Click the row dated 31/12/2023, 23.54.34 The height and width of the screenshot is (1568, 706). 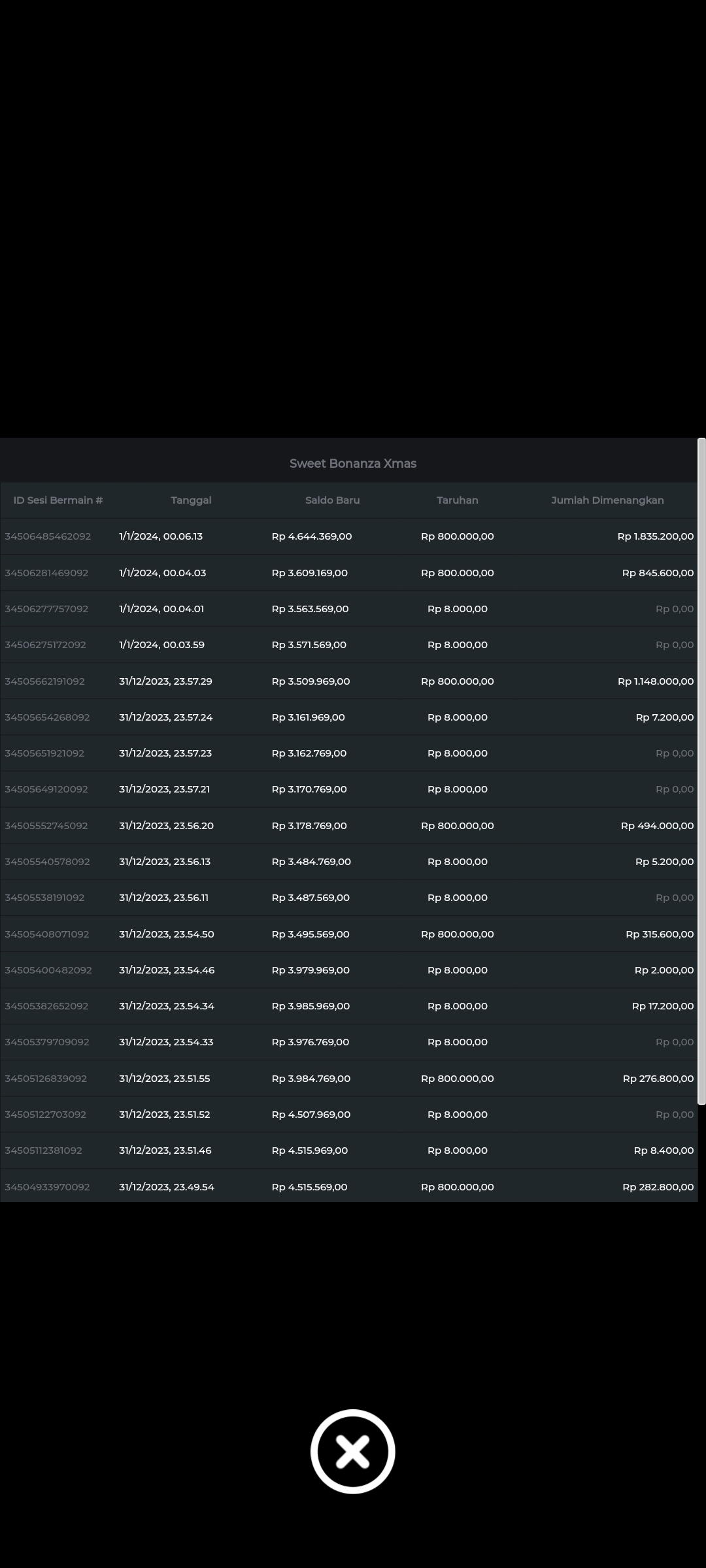tap(167, 1006)
